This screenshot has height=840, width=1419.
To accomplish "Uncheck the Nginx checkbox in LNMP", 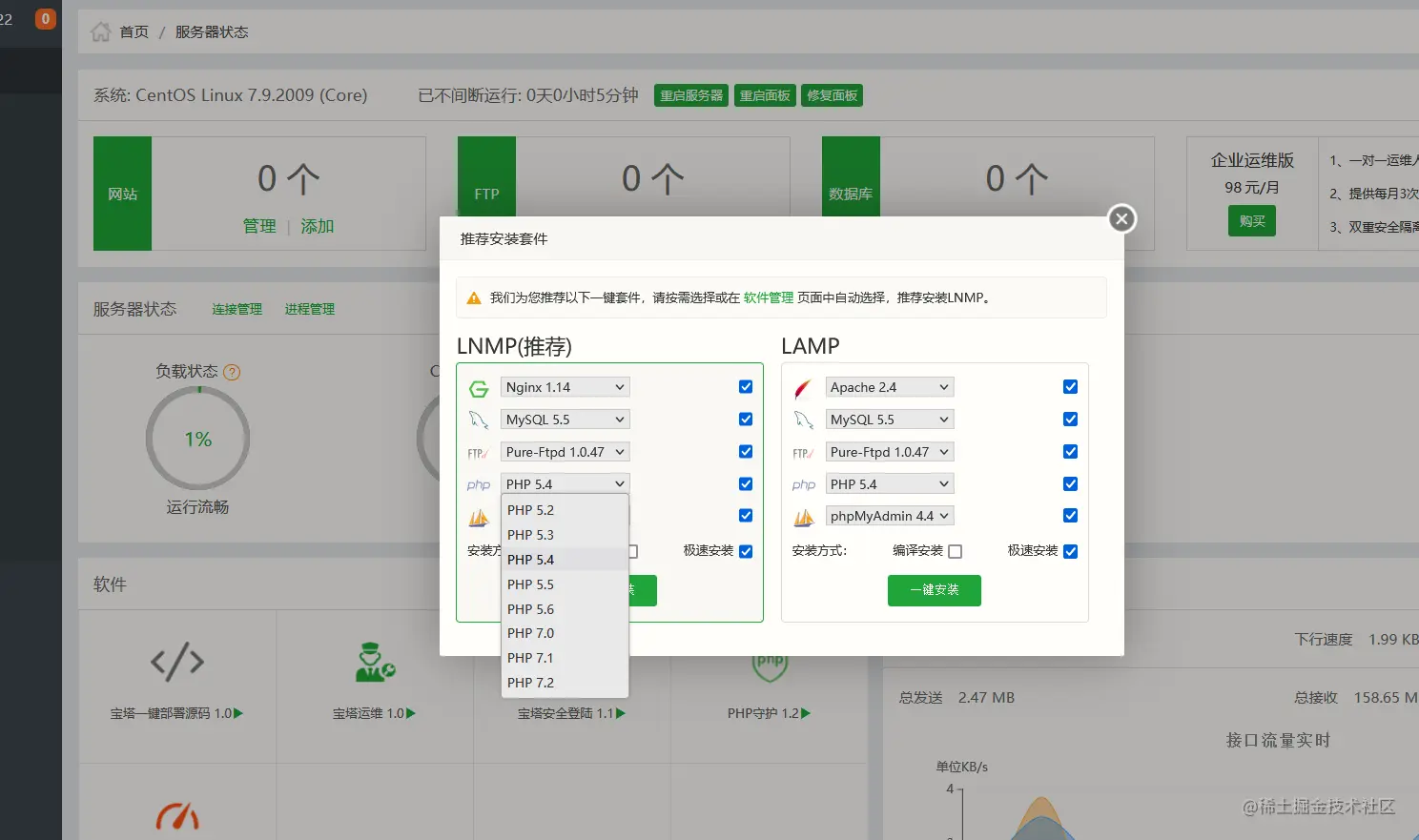I will click(746, 387).
